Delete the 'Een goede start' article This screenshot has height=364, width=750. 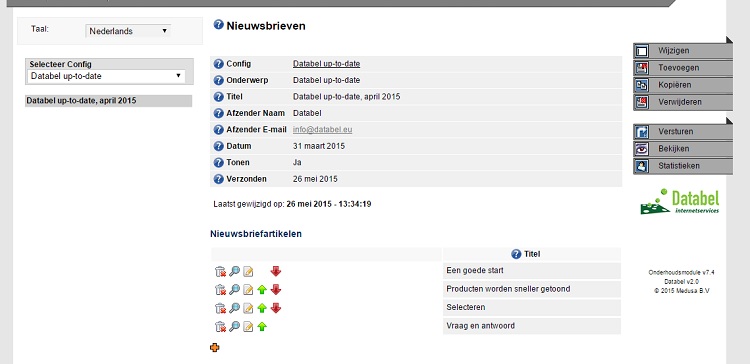220,272
